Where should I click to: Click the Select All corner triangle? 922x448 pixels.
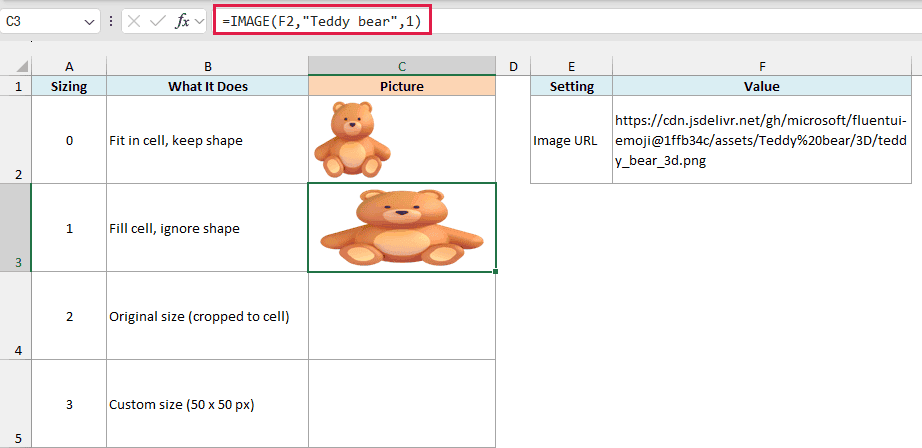[21, 66]
